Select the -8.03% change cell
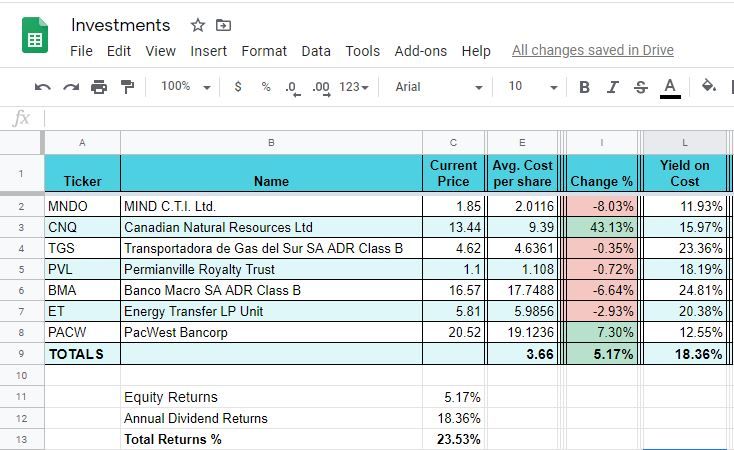 coord(602,206)
